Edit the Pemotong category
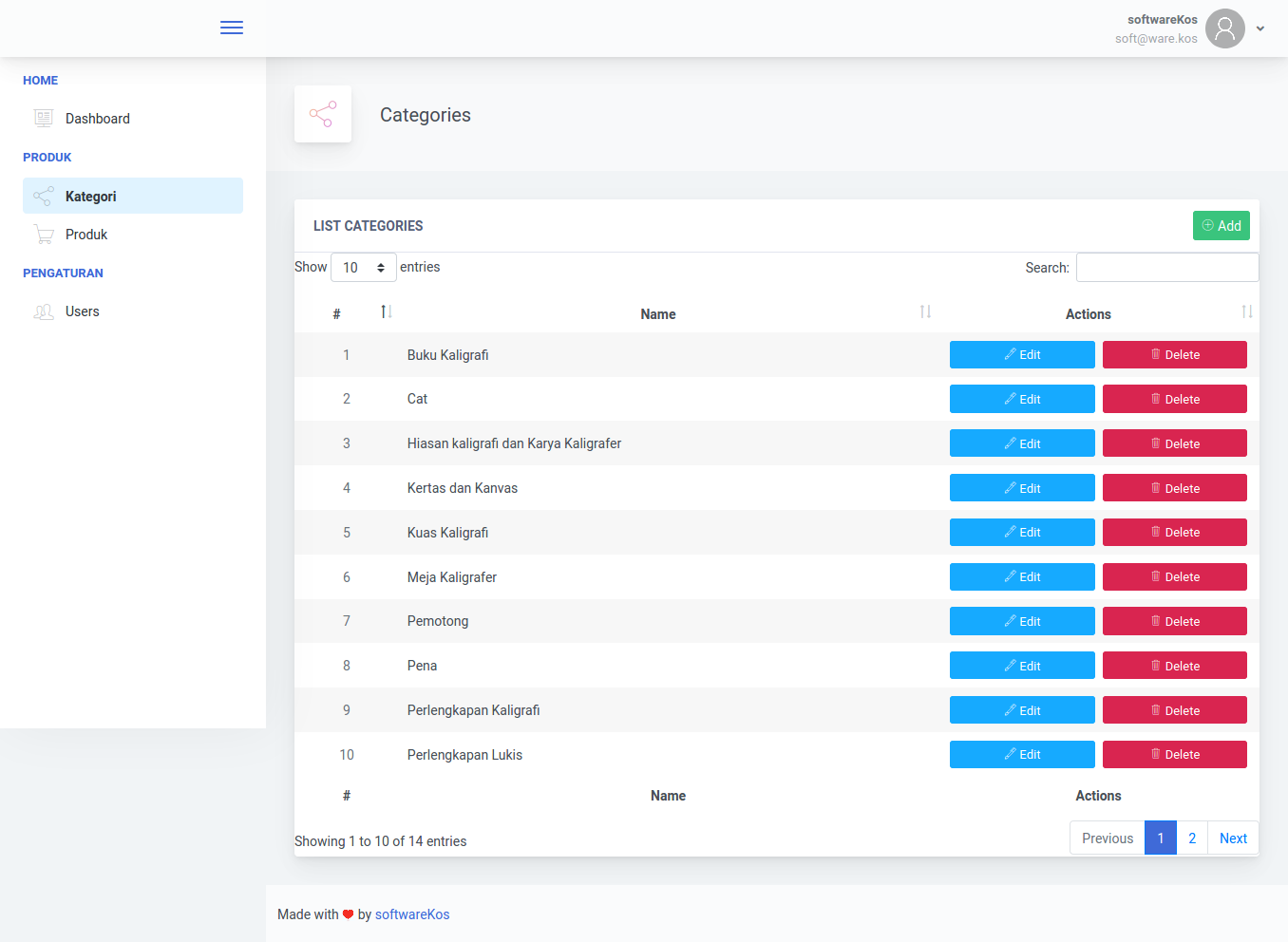Viewport: 1288px width, 942px height. (1022, 621)
